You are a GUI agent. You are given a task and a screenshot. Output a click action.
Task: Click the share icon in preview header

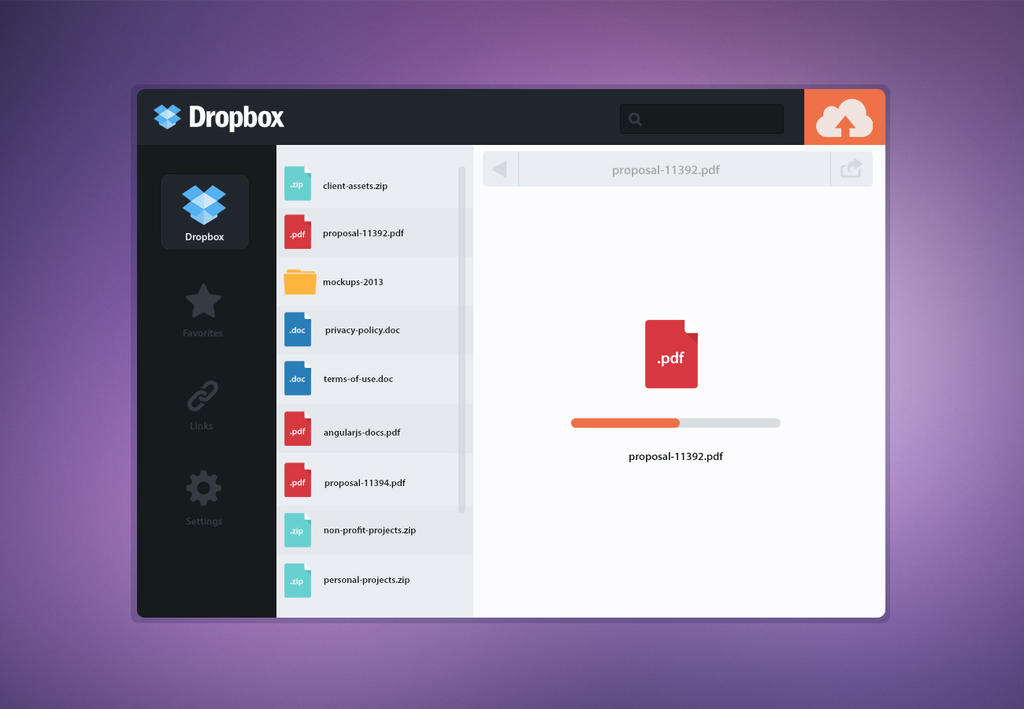(x=851, y=169)
